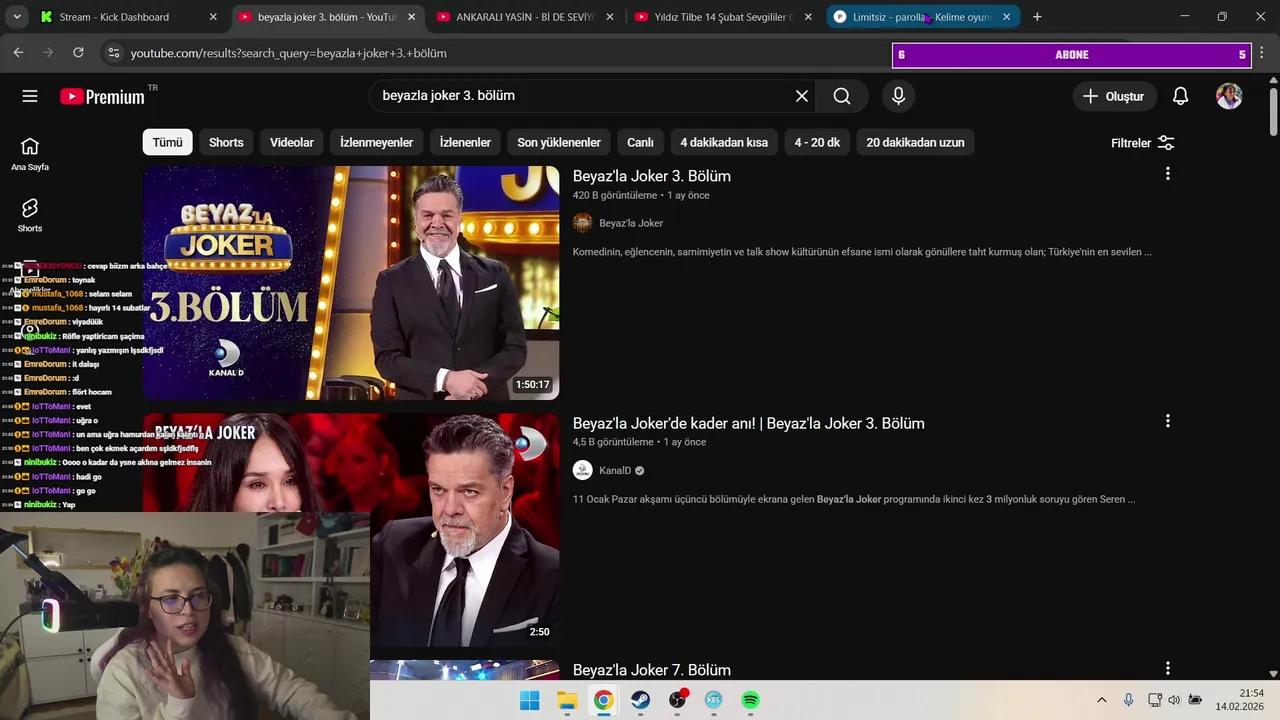
Task: Open a new browser tab with the plus button
Action: coord(1037,17)
